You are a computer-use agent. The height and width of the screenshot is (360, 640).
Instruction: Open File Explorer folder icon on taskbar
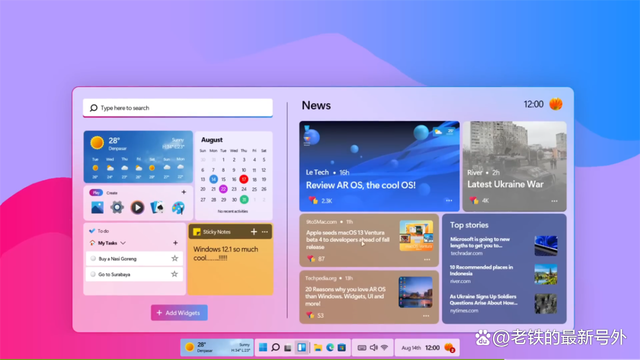(318, 347)
